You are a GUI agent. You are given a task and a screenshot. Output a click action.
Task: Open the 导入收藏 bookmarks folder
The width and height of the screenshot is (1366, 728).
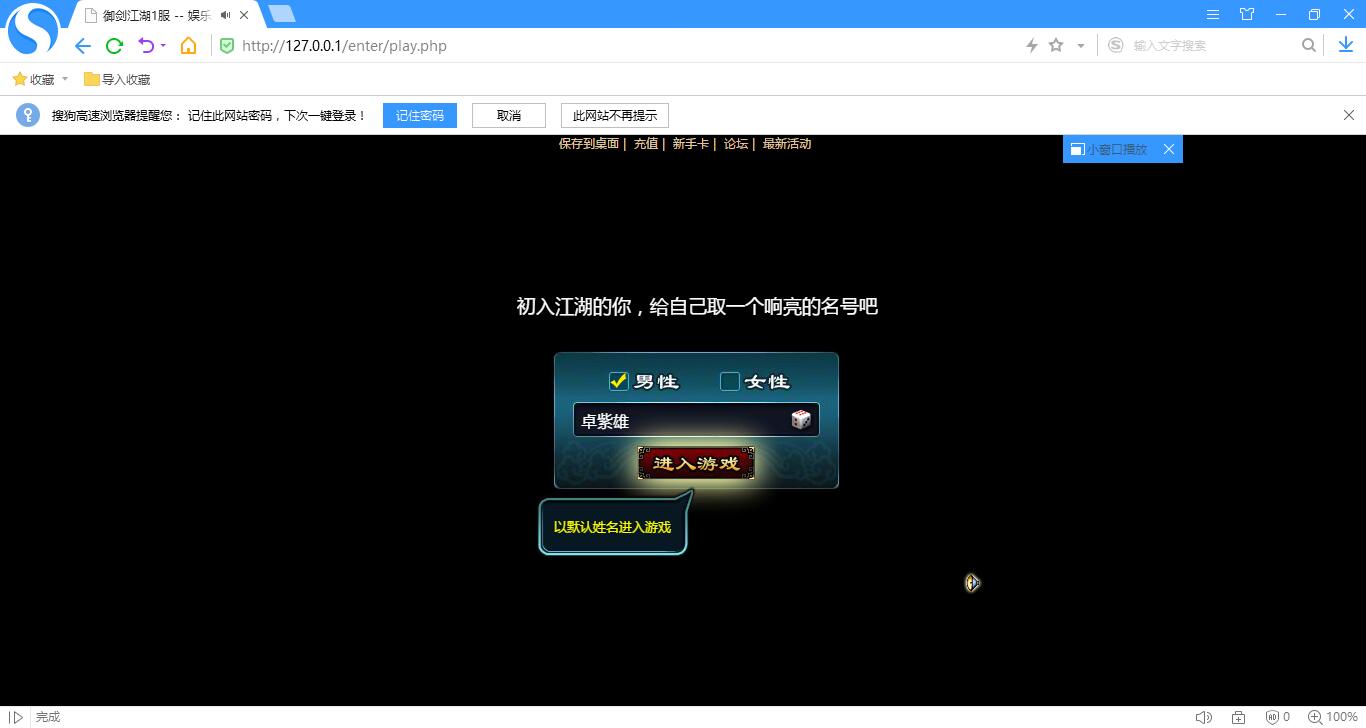tap(117, 79)
